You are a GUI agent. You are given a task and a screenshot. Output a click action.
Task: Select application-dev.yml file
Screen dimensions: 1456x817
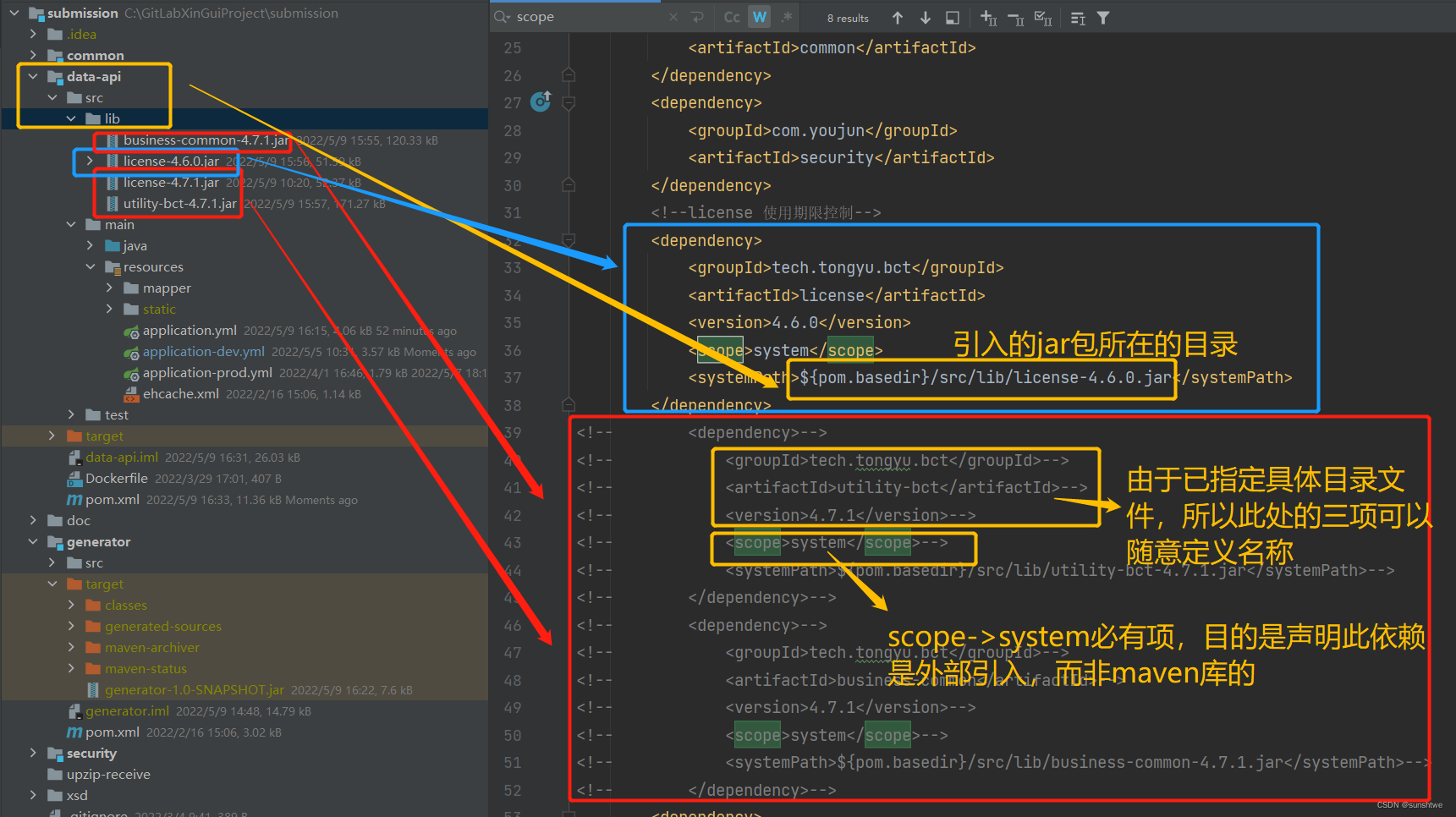[204, 352]
